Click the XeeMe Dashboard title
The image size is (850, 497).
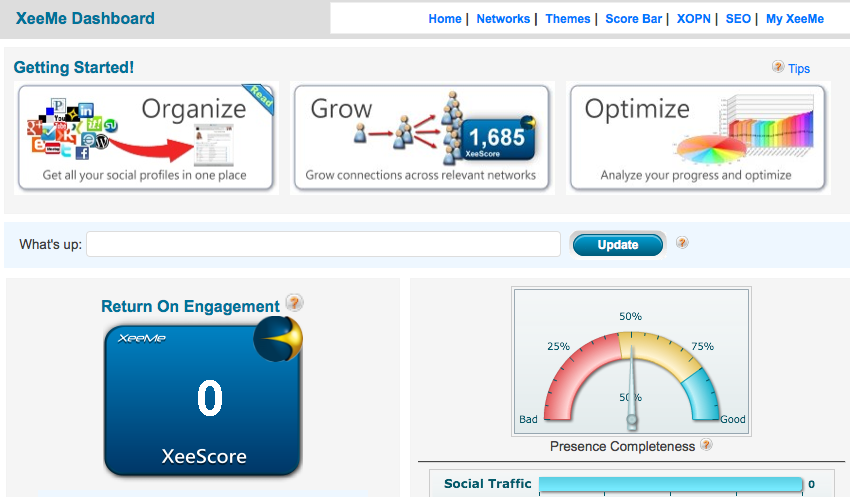85,18
